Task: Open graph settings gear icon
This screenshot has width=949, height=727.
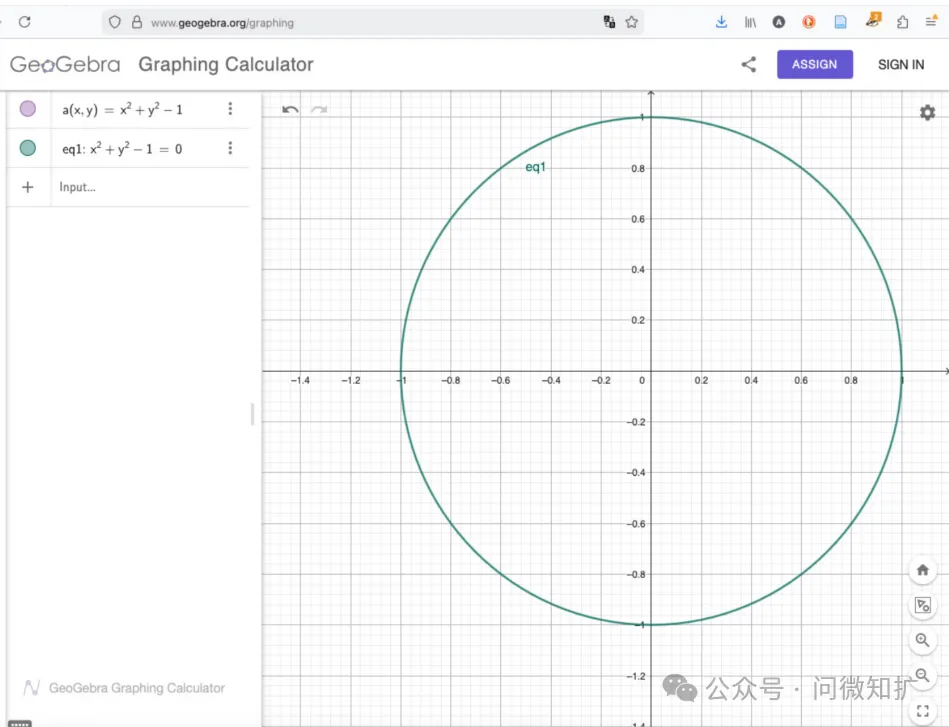Action: pos(927,113)
